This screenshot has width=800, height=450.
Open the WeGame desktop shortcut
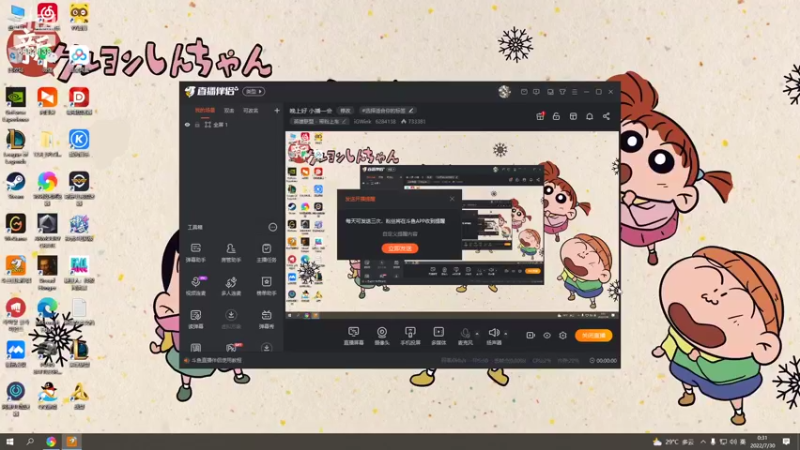[16, 228]
